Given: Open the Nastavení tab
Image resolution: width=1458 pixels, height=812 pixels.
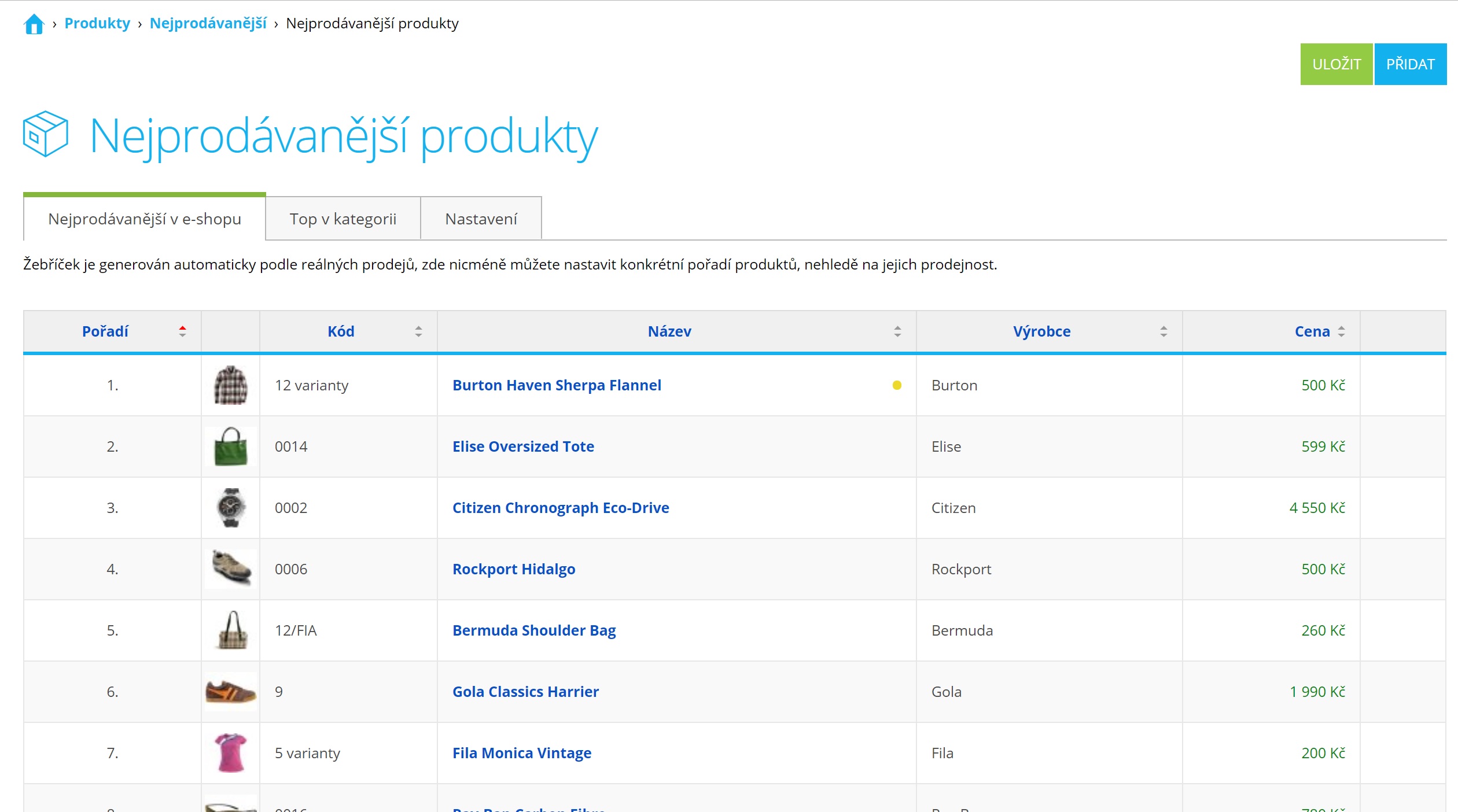Looking at the screenshot, I should (x=481, y=219).
